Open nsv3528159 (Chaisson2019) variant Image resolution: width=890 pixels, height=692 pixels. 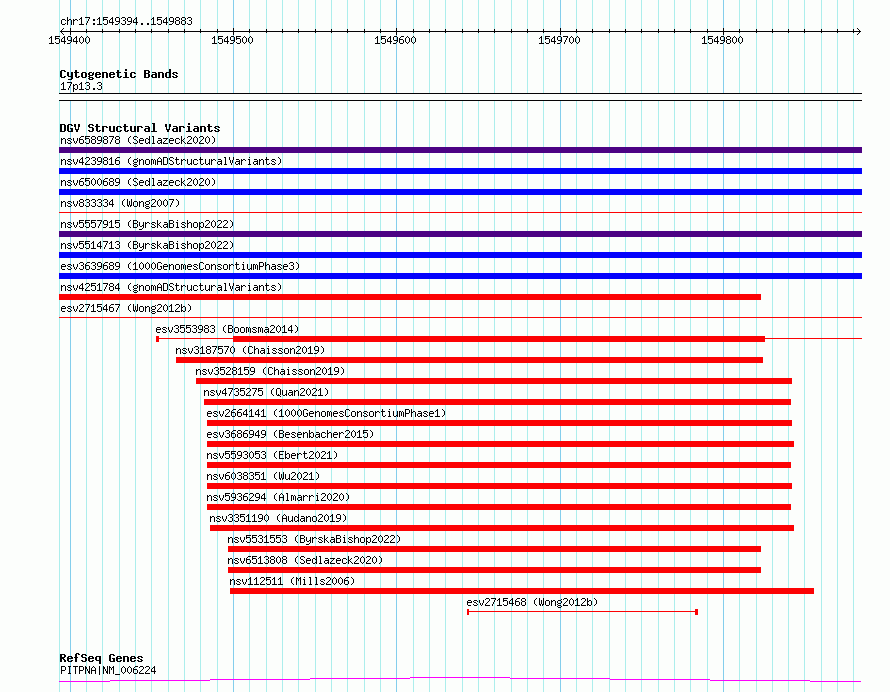[270, 371]
